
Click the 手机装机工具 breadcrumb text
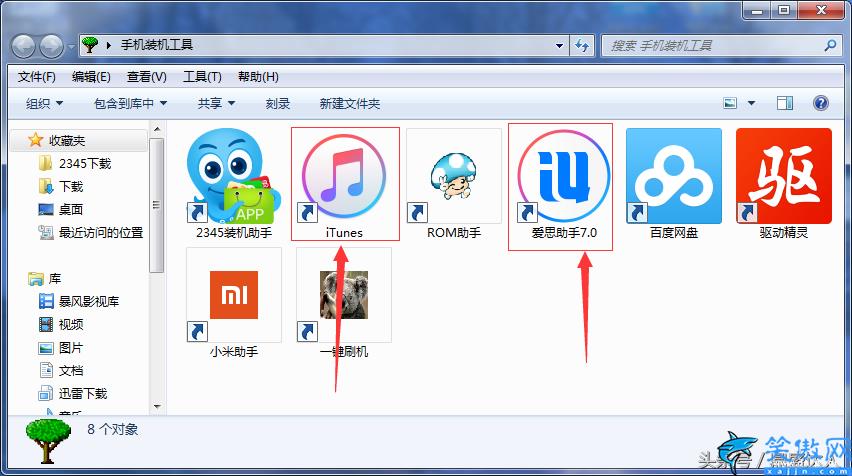[156, 45]
